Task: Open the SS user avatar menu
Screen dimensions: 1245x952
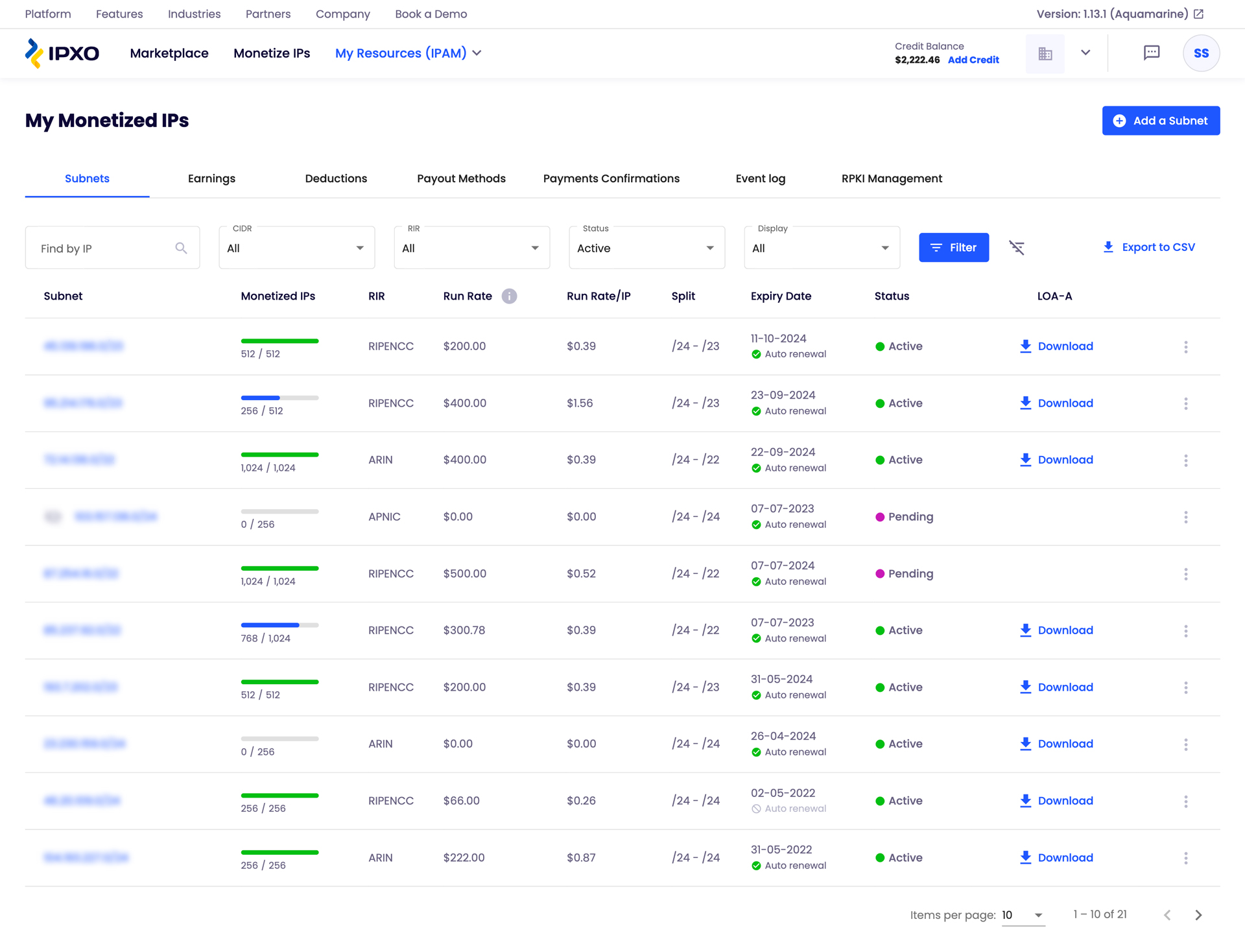Action: pos(1200,53)
